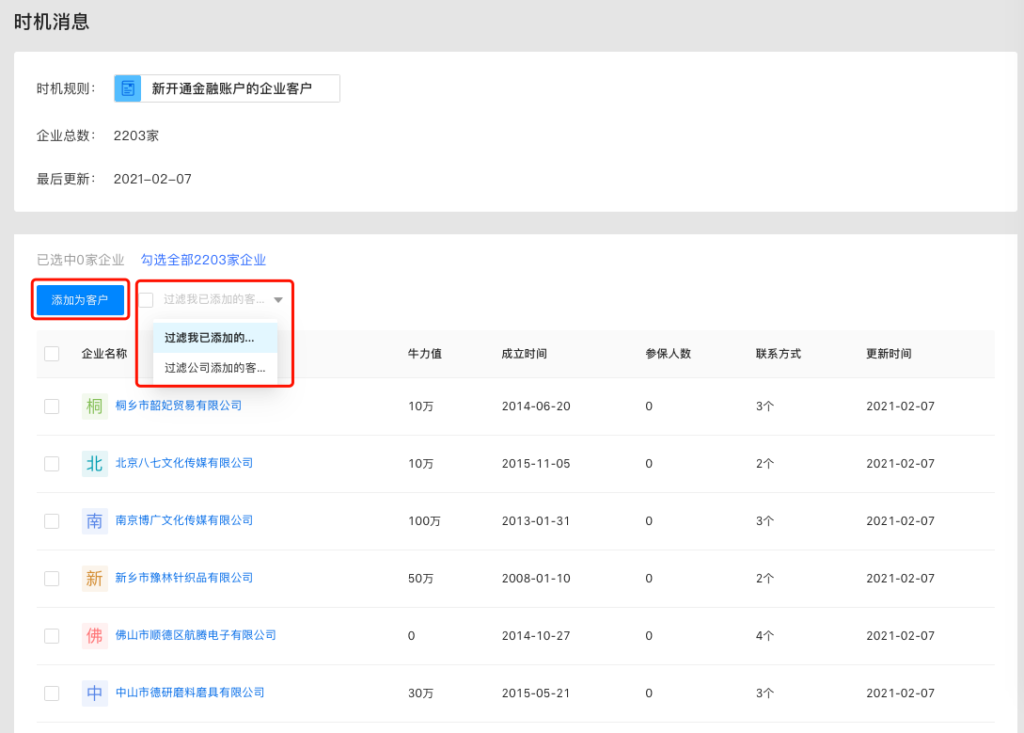
Task: Open 北京八七文化传媒有限公司 company link
Action: coord(184,463)
